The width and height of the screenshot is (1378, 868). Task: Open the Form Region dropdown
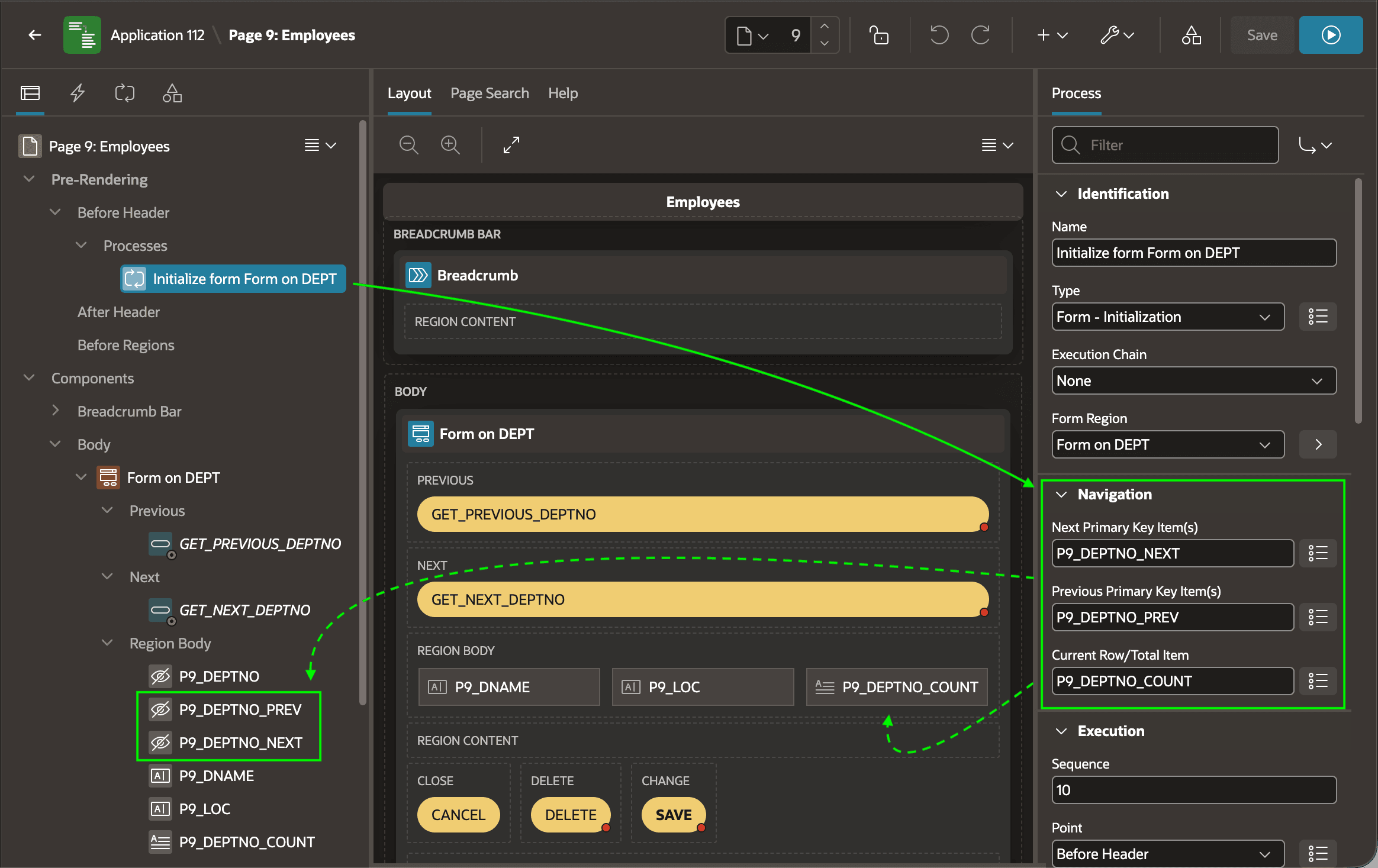(1168, 444)
